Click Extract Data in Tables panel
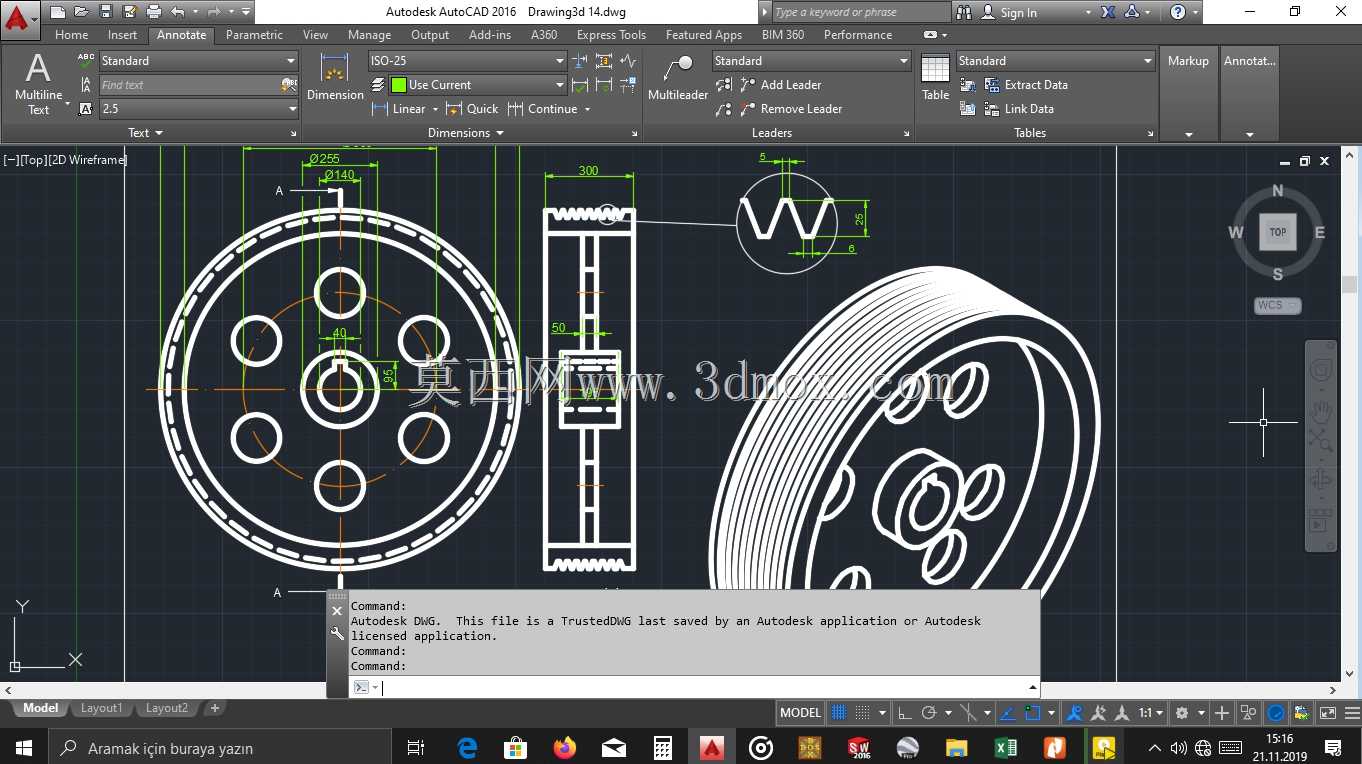 [x=1026, y=85]
